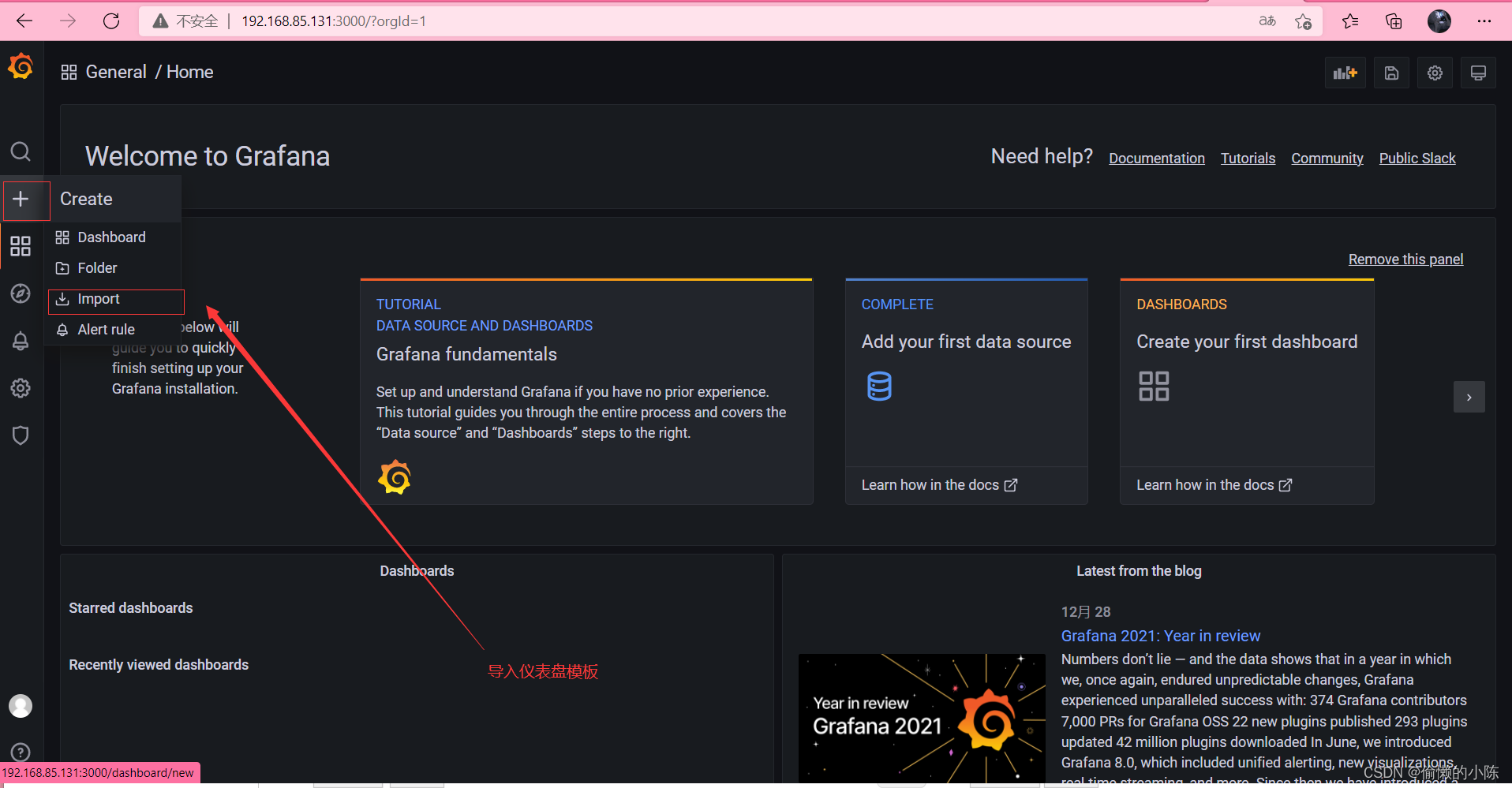
Task: Click the browser Back arrow
Action: [x=24, y=21]
